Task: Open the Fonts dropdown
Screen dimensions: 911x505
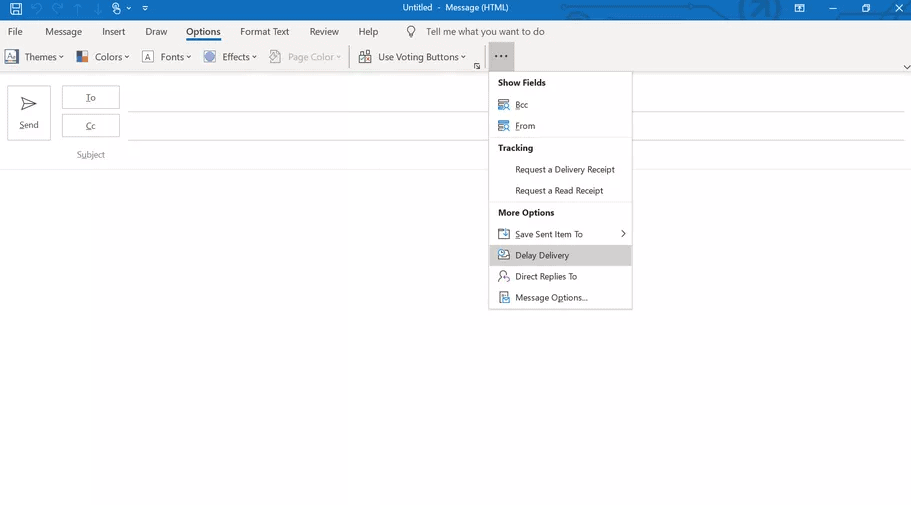Action: pyautogui.click(x=167, y=56)
